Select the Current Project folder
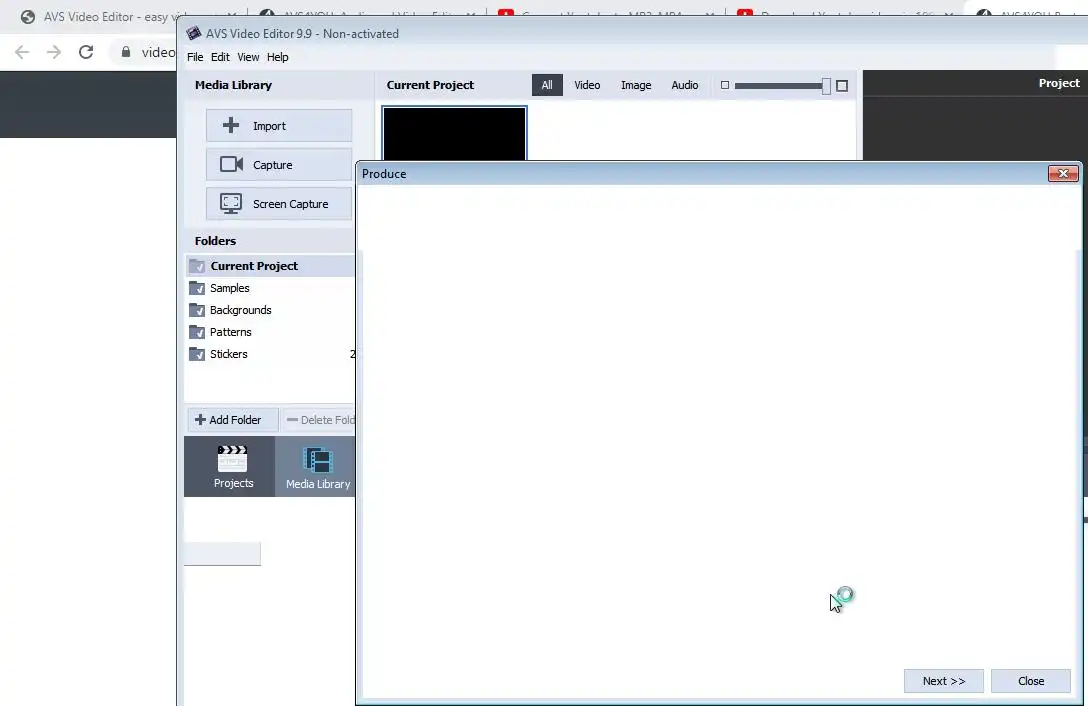The height and width of the screenshot is (706, 1088). click(270, 266)
